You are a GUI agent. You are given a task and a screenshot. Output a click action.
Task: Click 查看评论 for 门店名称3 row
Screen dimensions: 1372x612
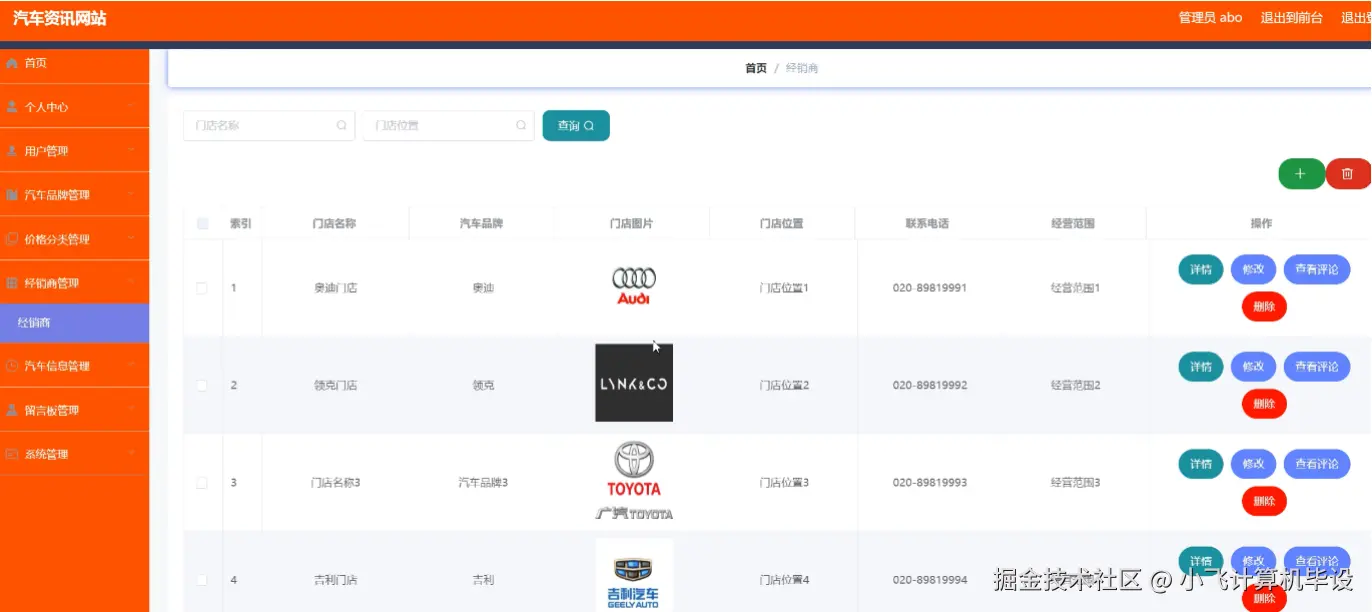(x=1317, y=464)
